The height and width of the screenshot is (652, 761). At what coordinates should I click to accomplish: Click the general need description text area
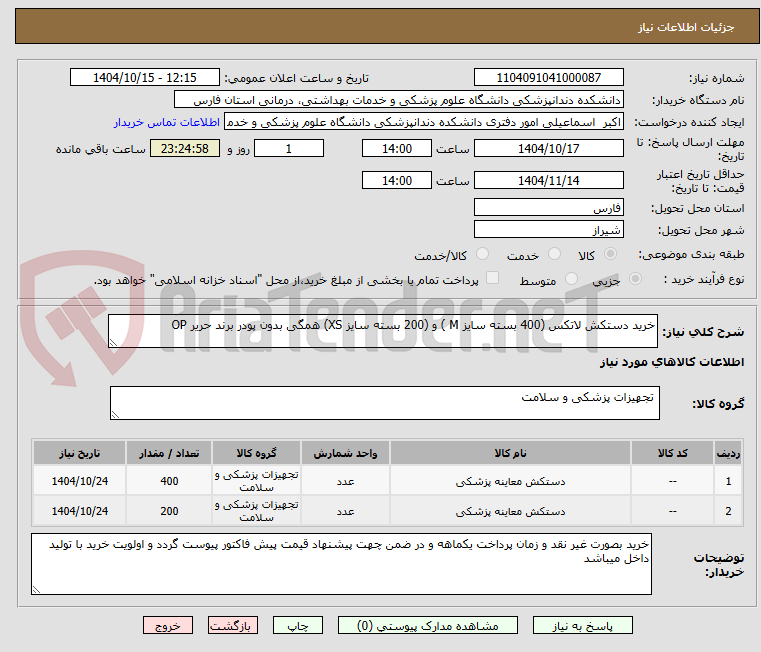tap(383, 331)
